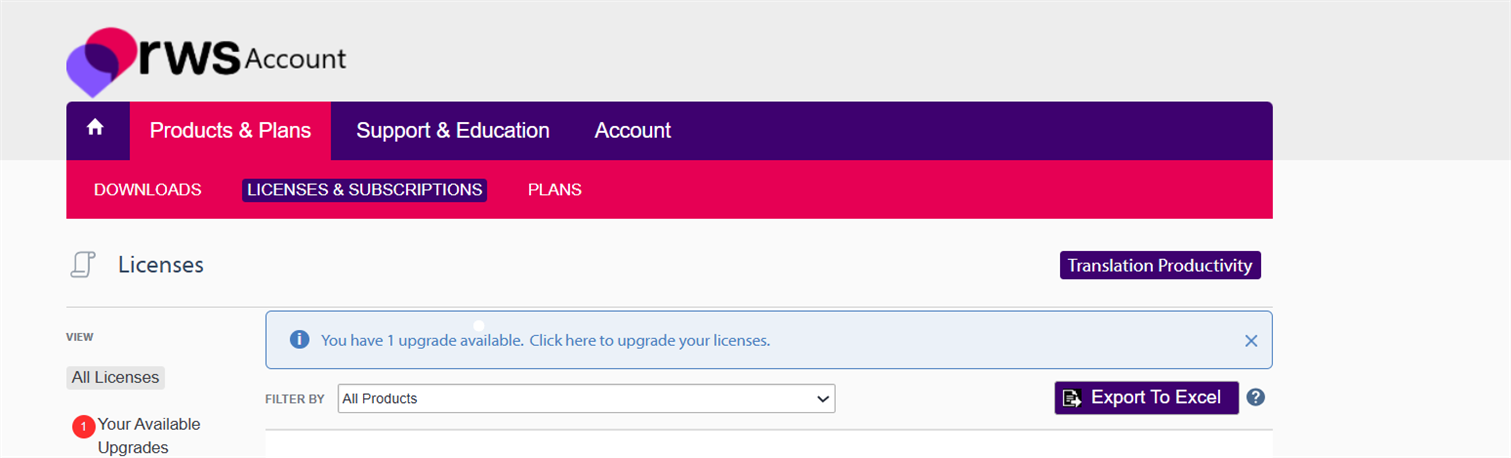This screenshot has width=1511, height=458.
Task: Click the Excel icon on the export button
Action: click(x=1072, y=398)
